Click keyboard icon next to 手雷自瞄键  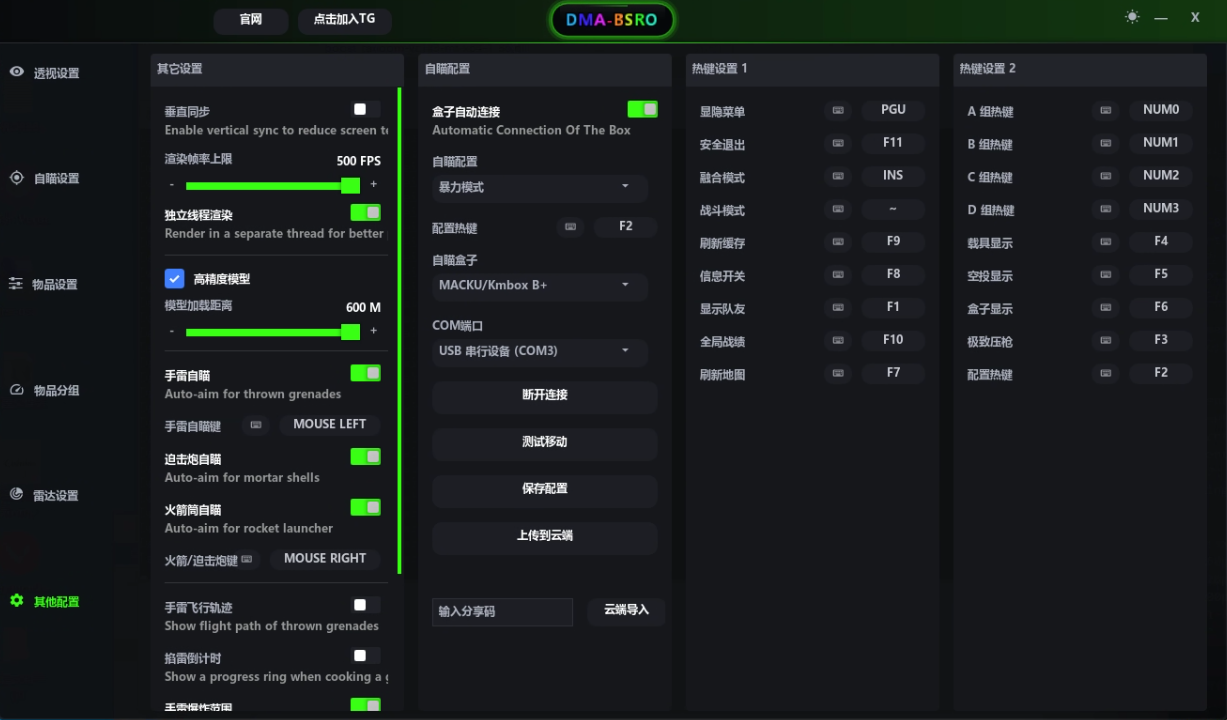click(x=256, y=425)
